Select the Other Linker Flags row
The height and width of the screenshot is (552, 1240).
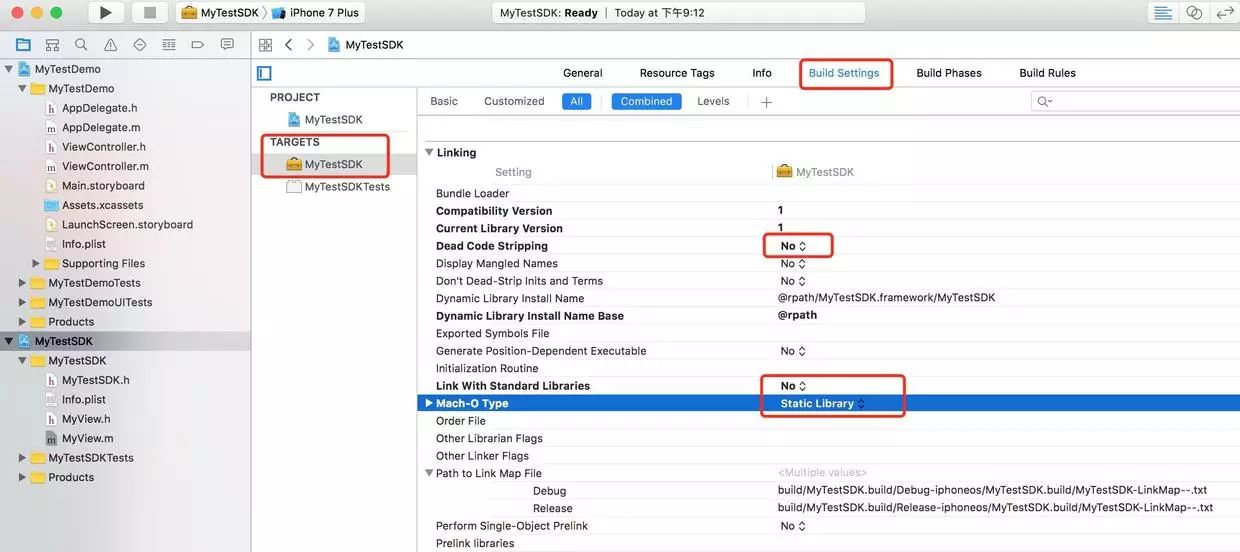point(828,456)
